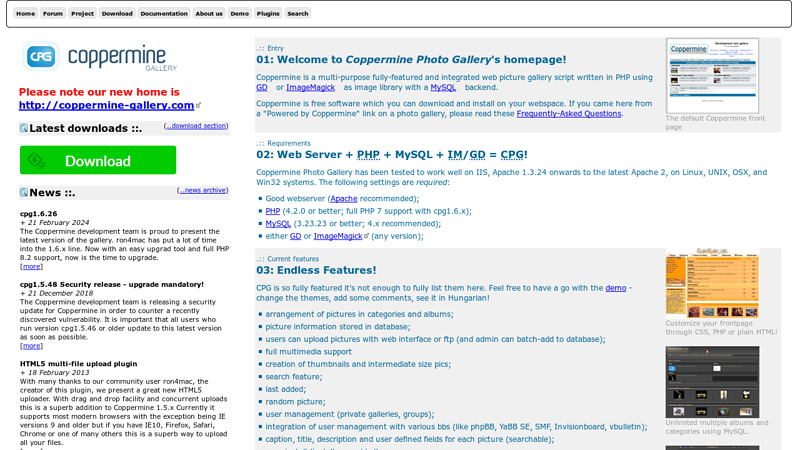Click 'full multimedia support' feature item

308,352
